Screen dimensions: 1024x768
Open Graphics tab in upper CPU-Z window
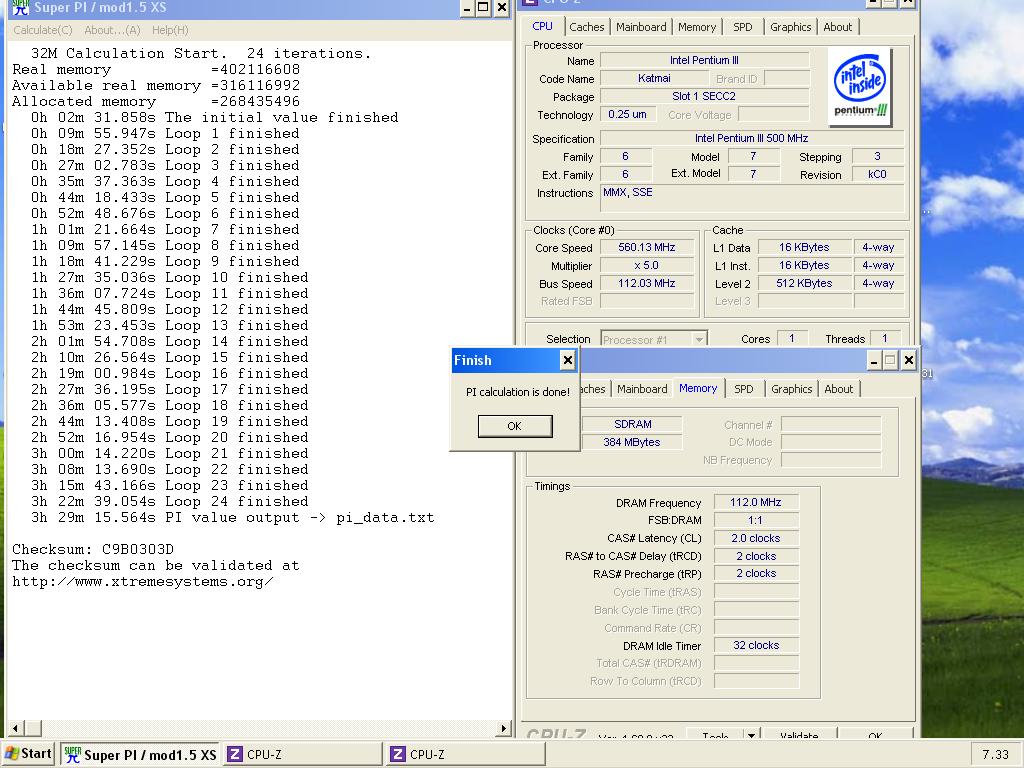pos(790,27)
